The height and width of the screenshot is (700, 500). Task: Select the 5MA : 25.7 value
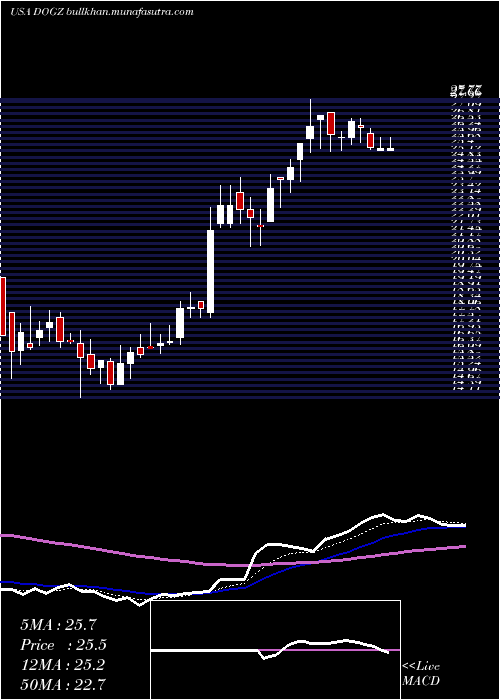(58, 625)
